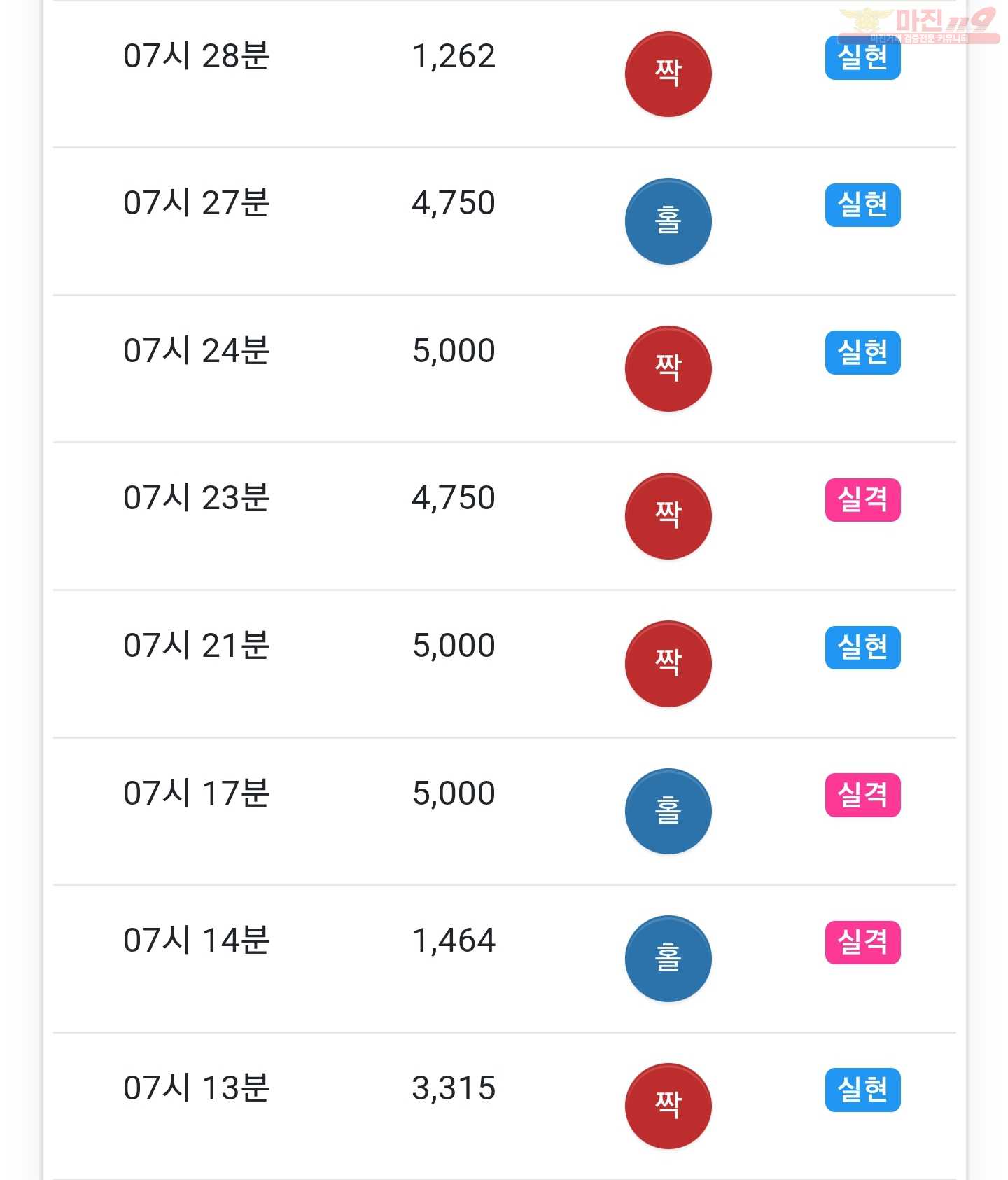Select the pink 실격 badge for 07시 17분
Screen dimensions: 1008x1180
point(862,795)
